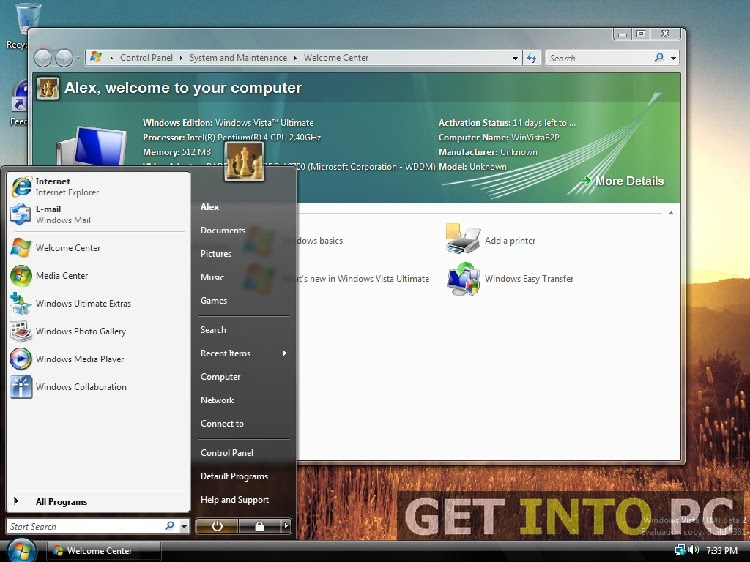Open the Recycle Bin desktop icon

click(27, 25)
